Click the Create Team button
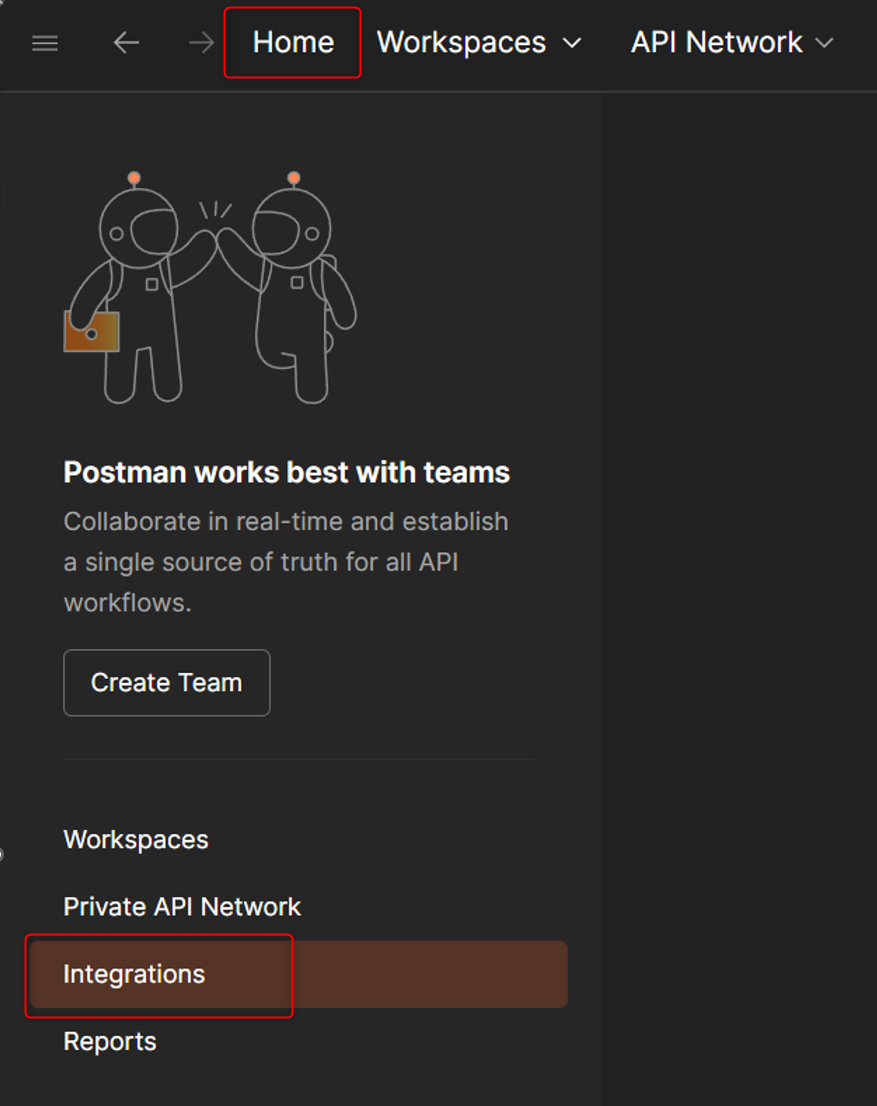Screen dimensions: 877x1106 [167, 683]
